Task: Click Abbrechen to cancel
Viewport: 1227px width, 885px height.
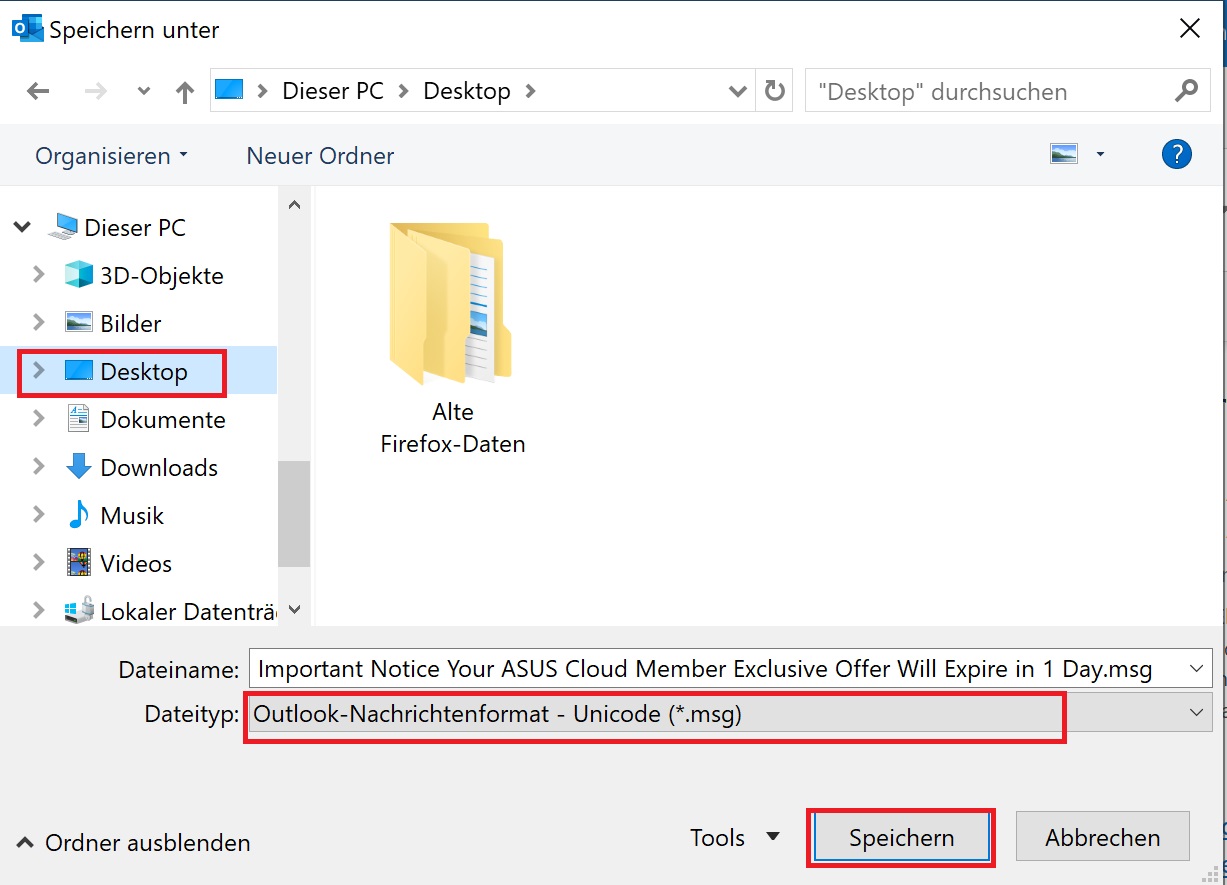Action: click(x=1103, y=838)
